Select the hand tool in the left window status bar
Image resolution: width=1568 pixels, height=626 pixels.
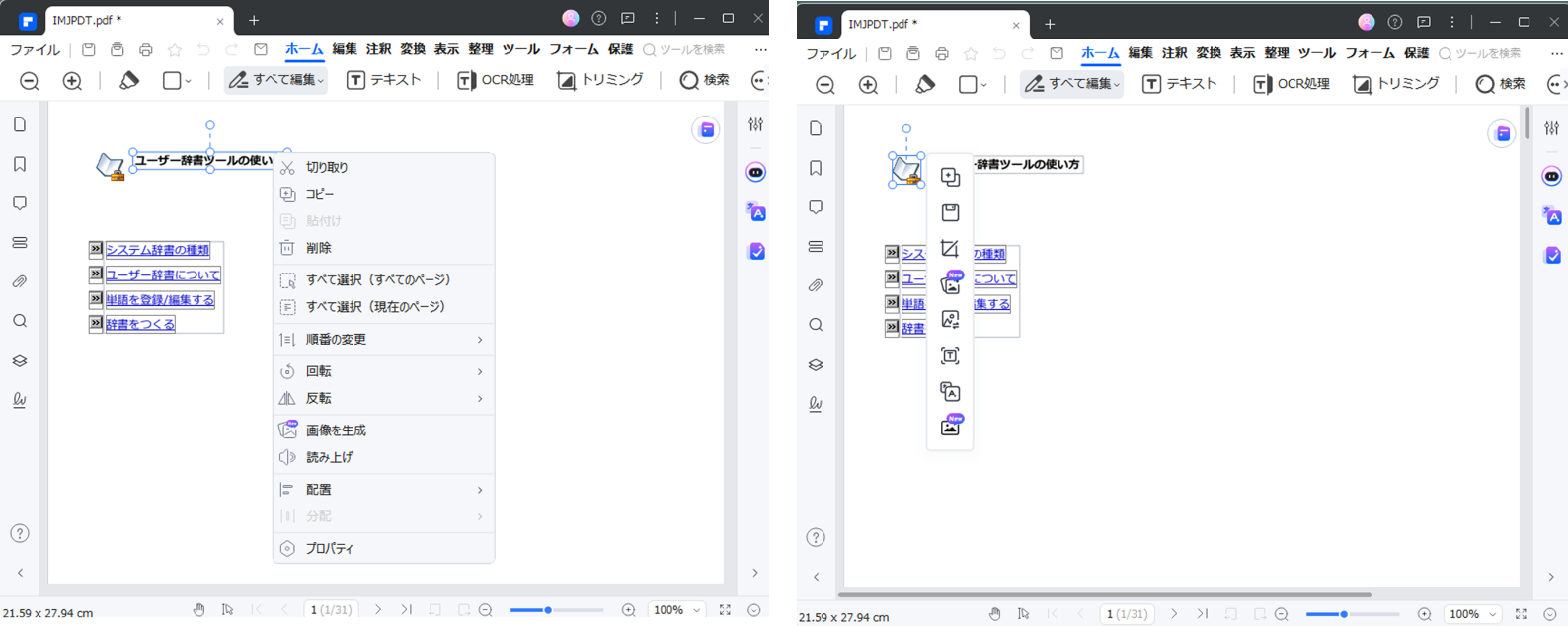click(x=198, y=610)
